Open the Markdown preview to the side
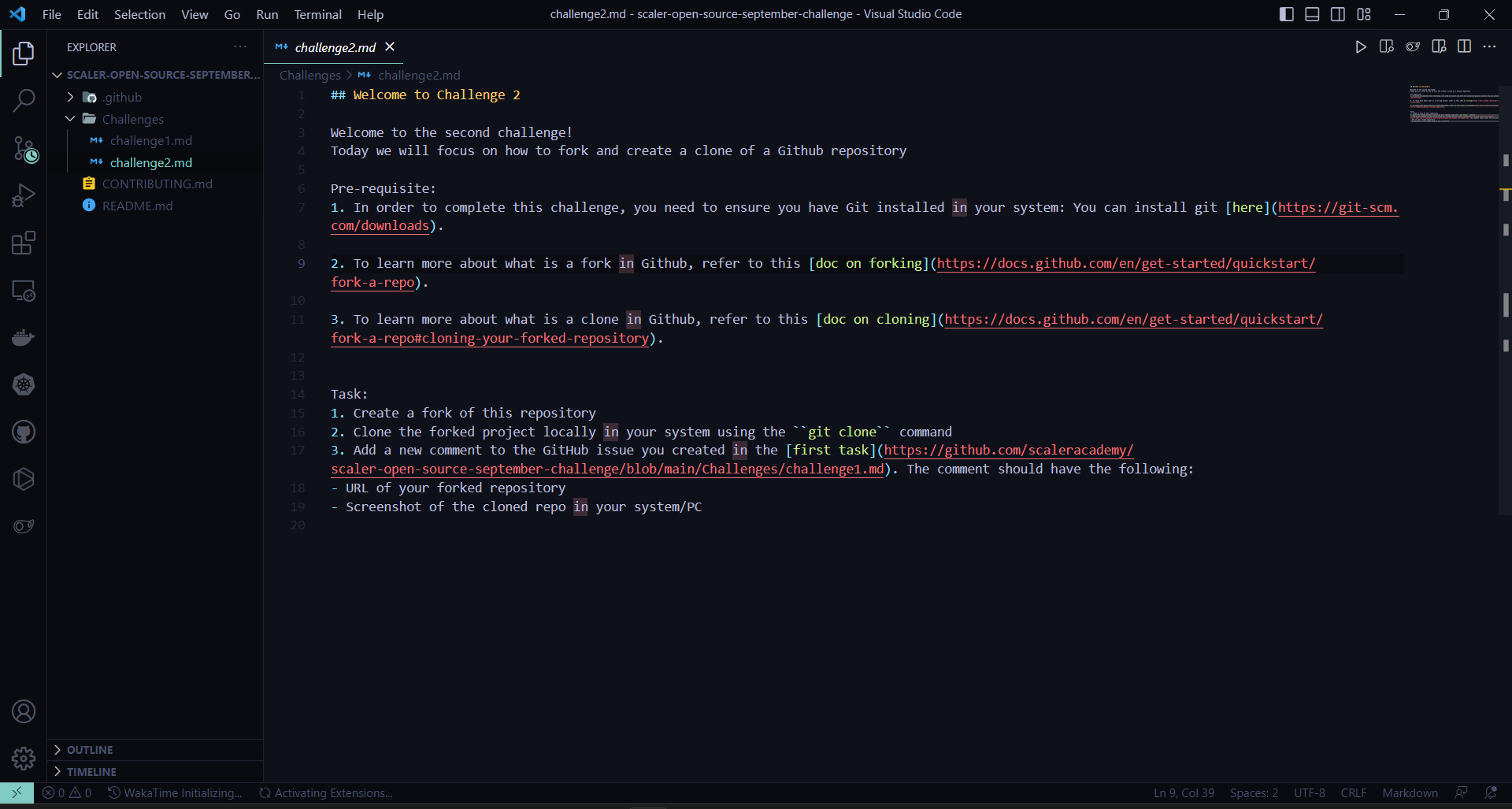This screenshot has width=1512, height=809. [1388, 46]
